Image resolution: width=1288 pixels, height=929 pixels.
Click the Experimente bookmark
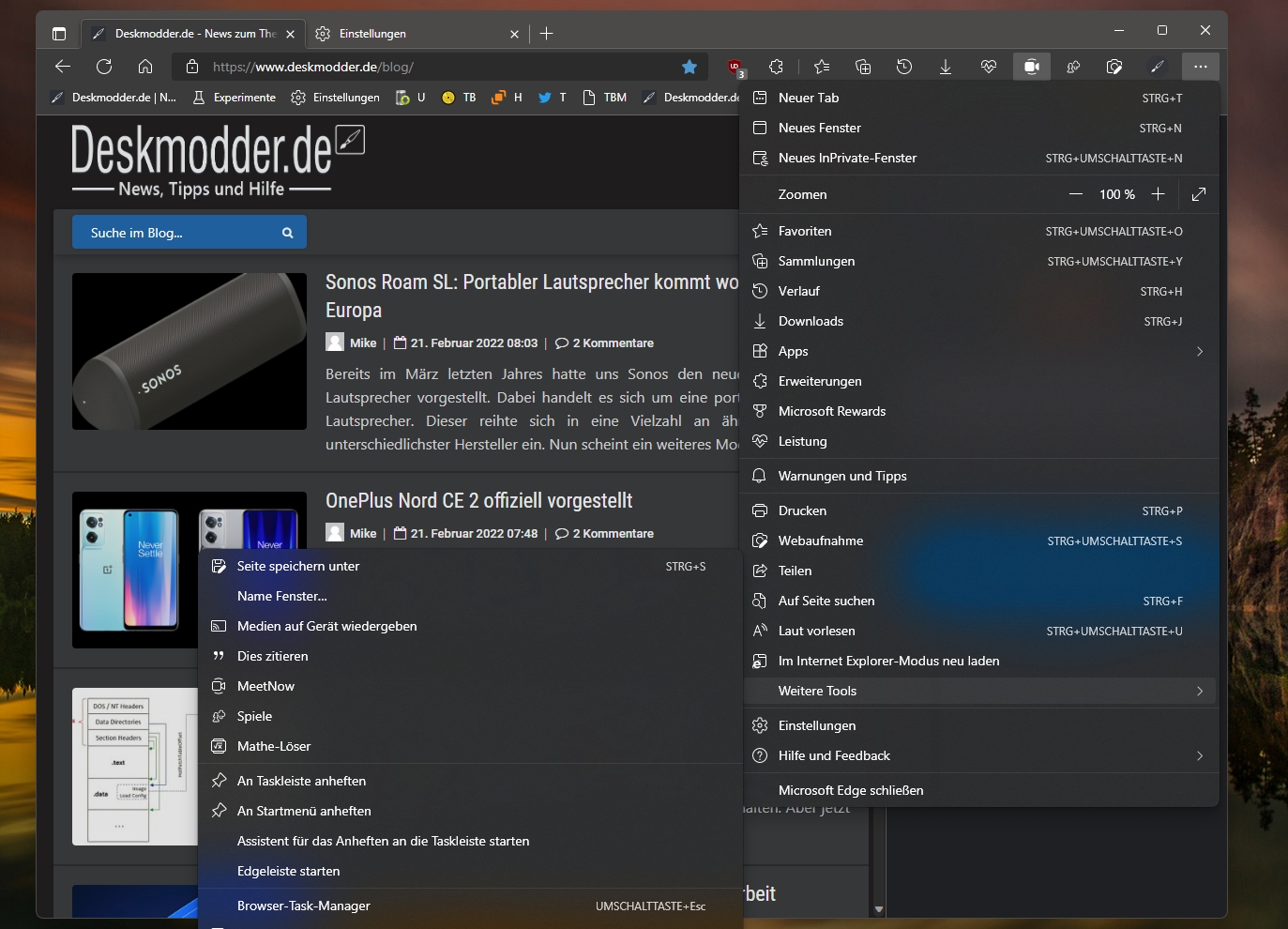[234, 98]
